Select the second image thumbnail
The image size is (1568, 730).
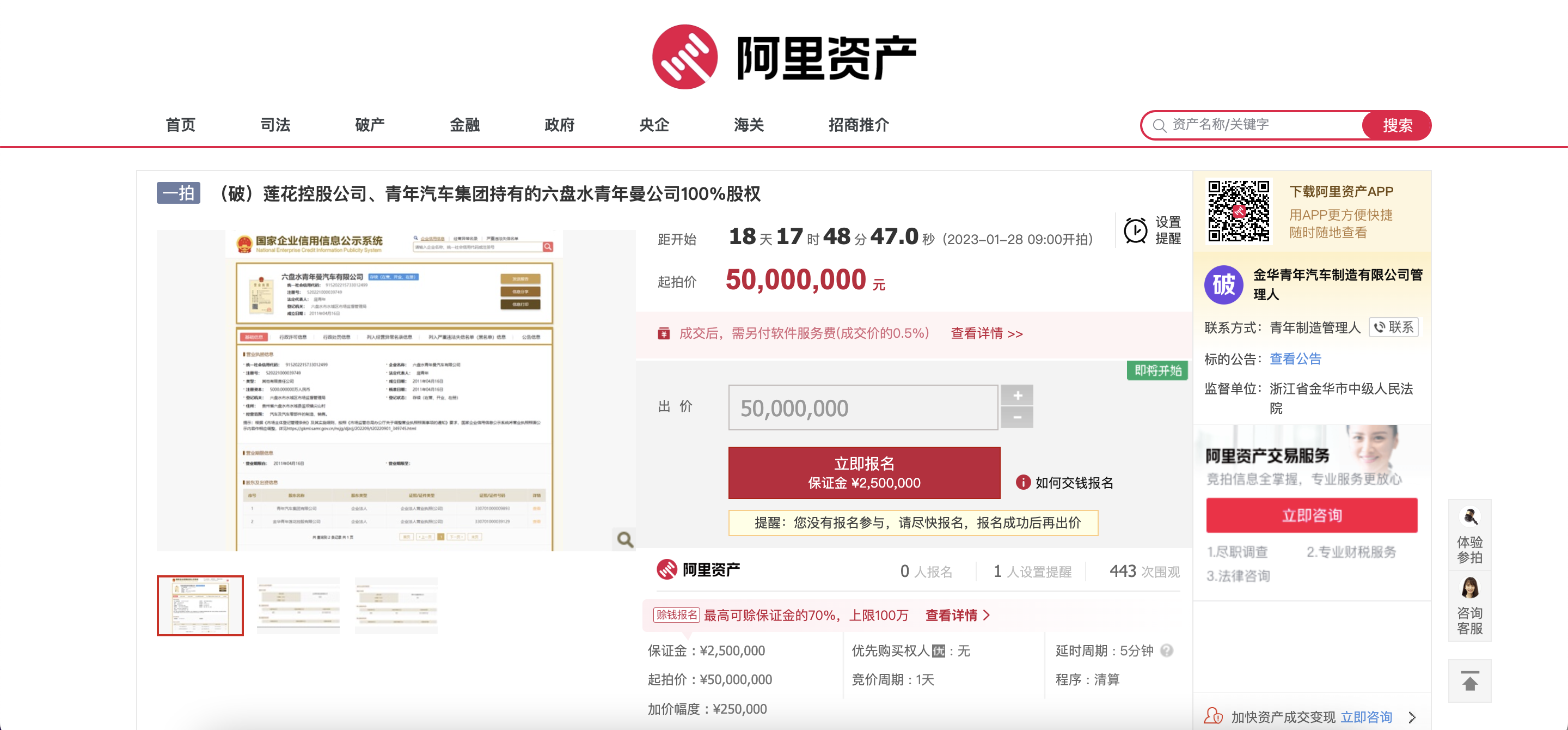pyautogui.click(x=298, y=605)
